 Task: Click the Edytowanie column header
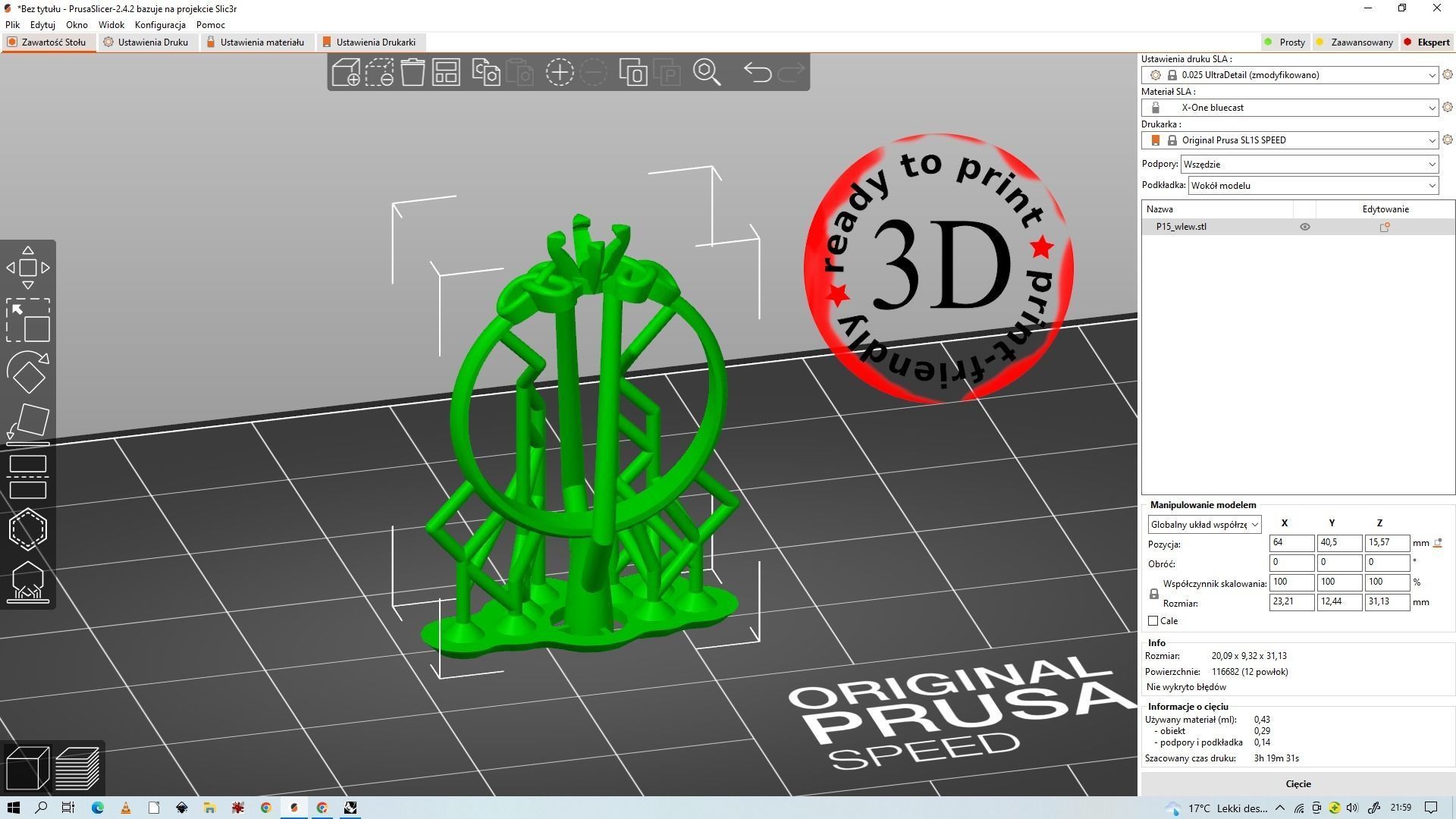click(x=1385, y=209)
